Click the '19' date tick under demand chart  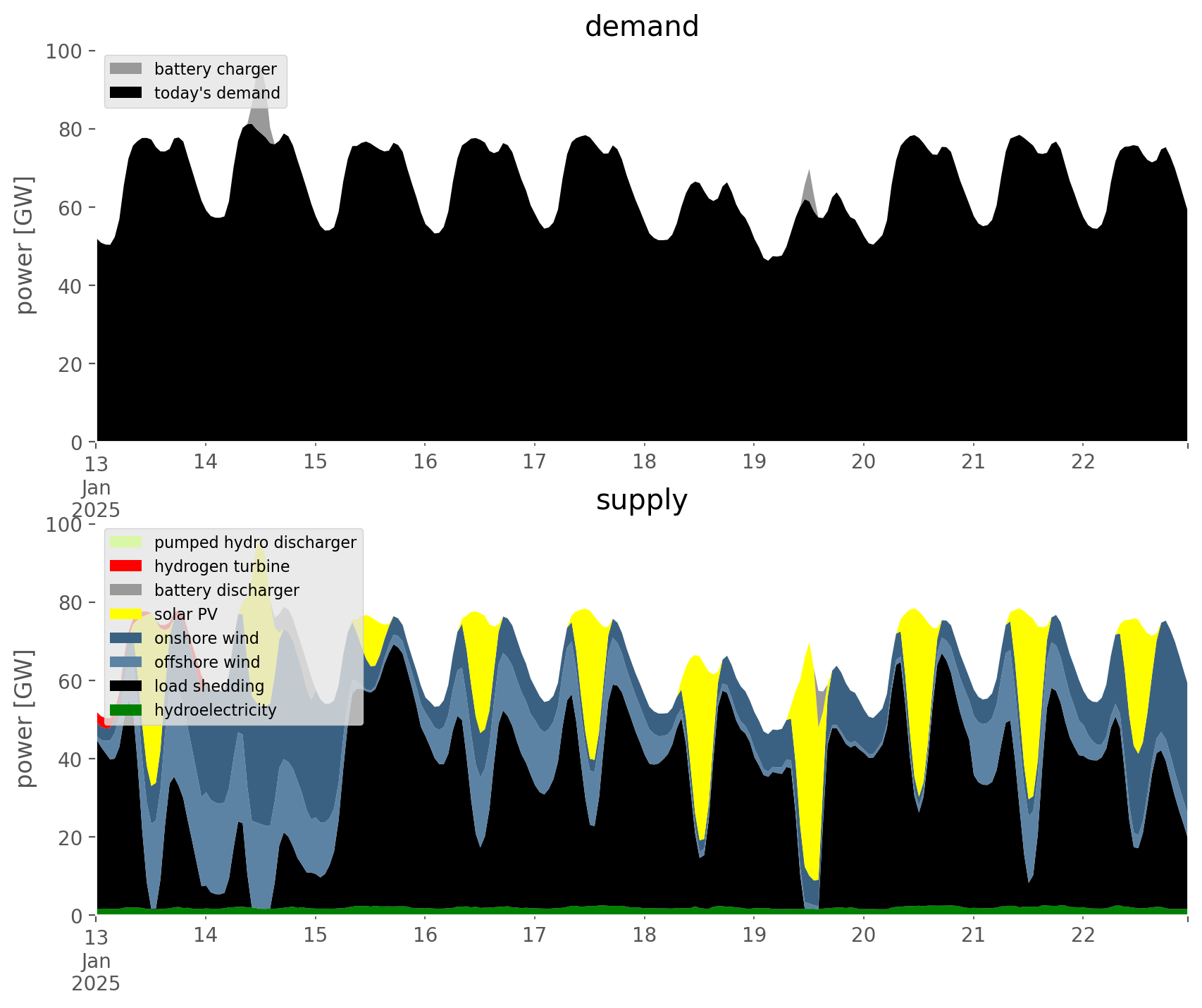point(754,462)
